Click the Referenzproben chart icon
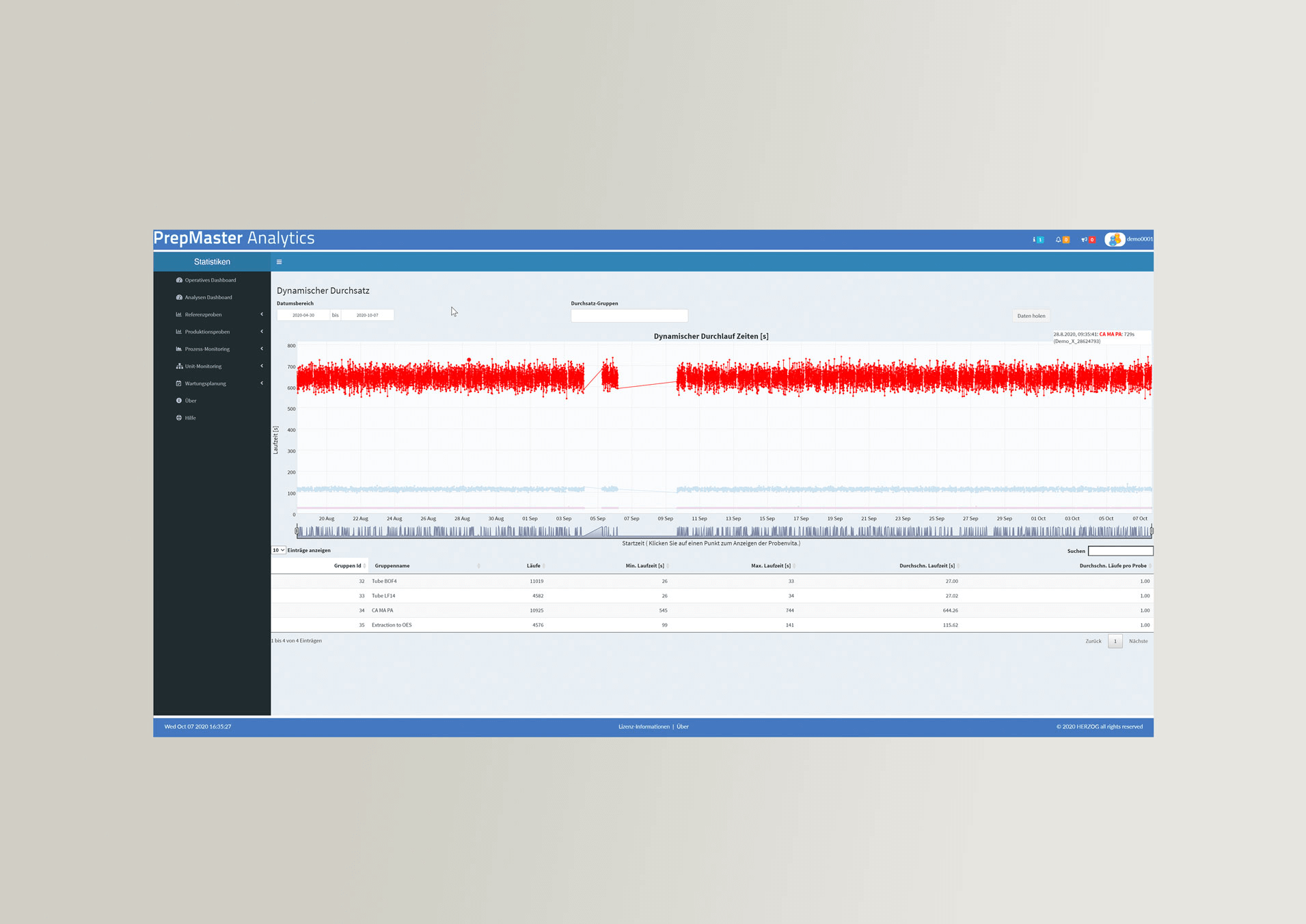The height and width of the screenshot is (924, 1306). 179,314
